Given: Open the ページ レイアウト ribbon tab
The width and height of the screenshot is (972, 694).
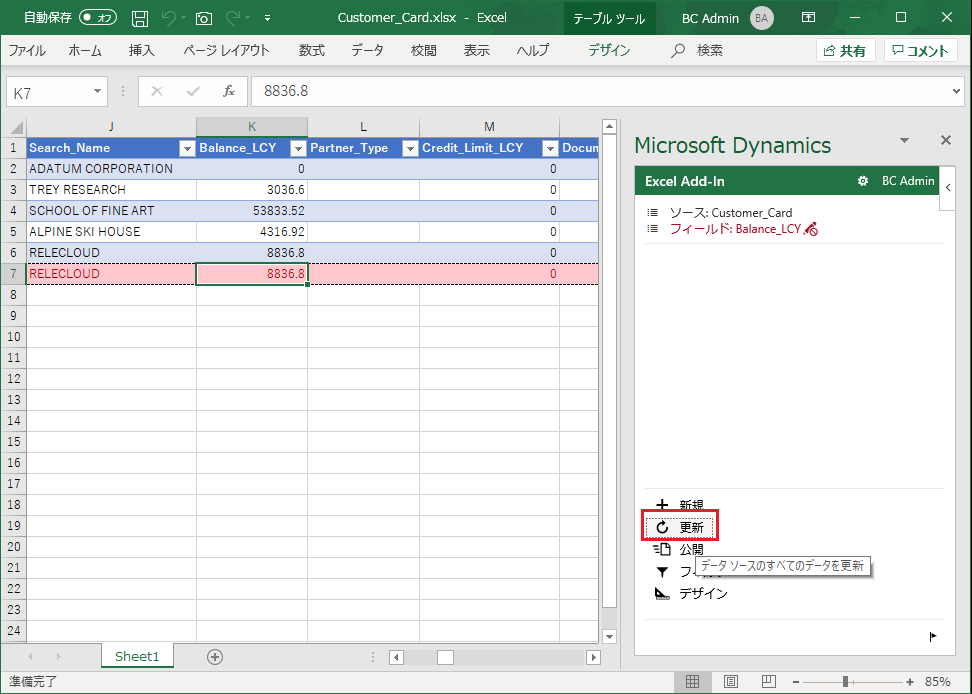Looking at the screenshot, I should pyautogui.click(x=226, y=50).
